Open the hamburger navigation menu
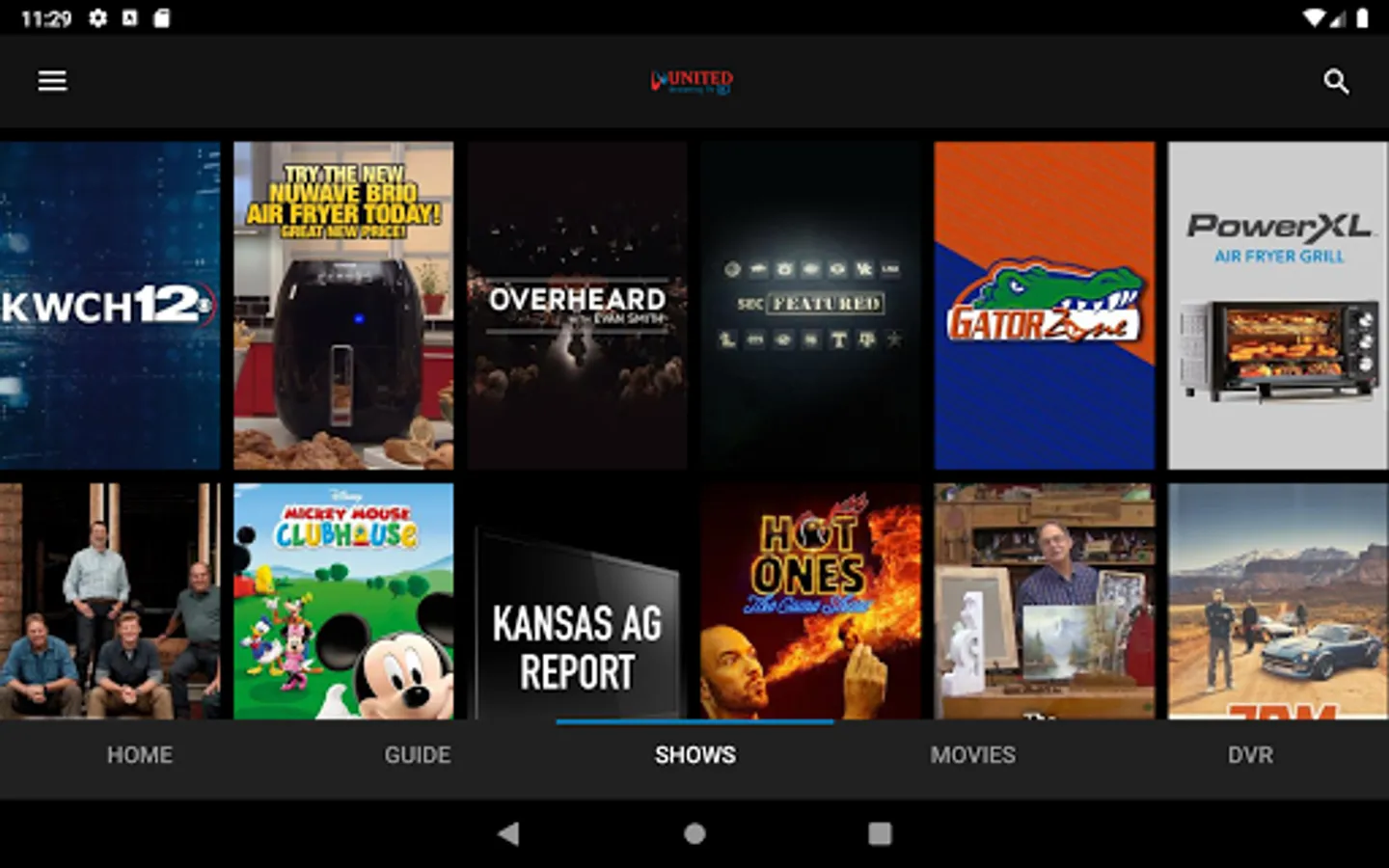The width and height of the screenshot is (1389, 868). (x=52, y=81)
